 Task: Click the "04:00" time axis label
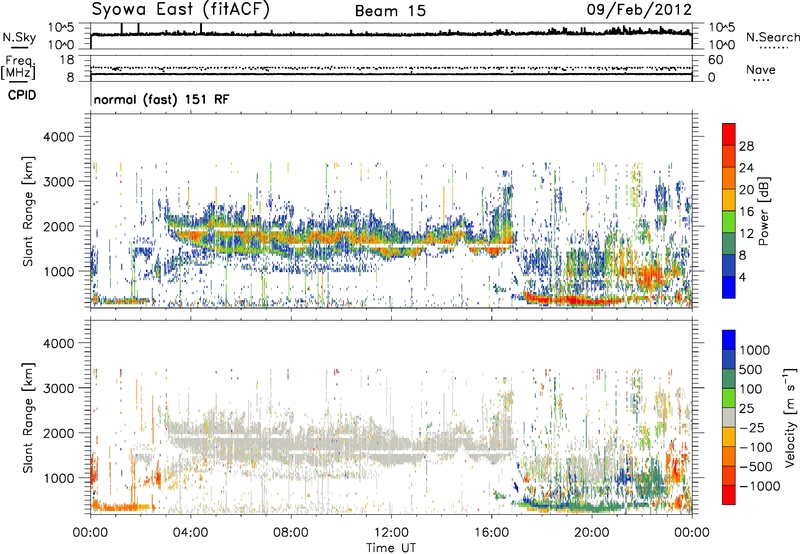point(190,533)
